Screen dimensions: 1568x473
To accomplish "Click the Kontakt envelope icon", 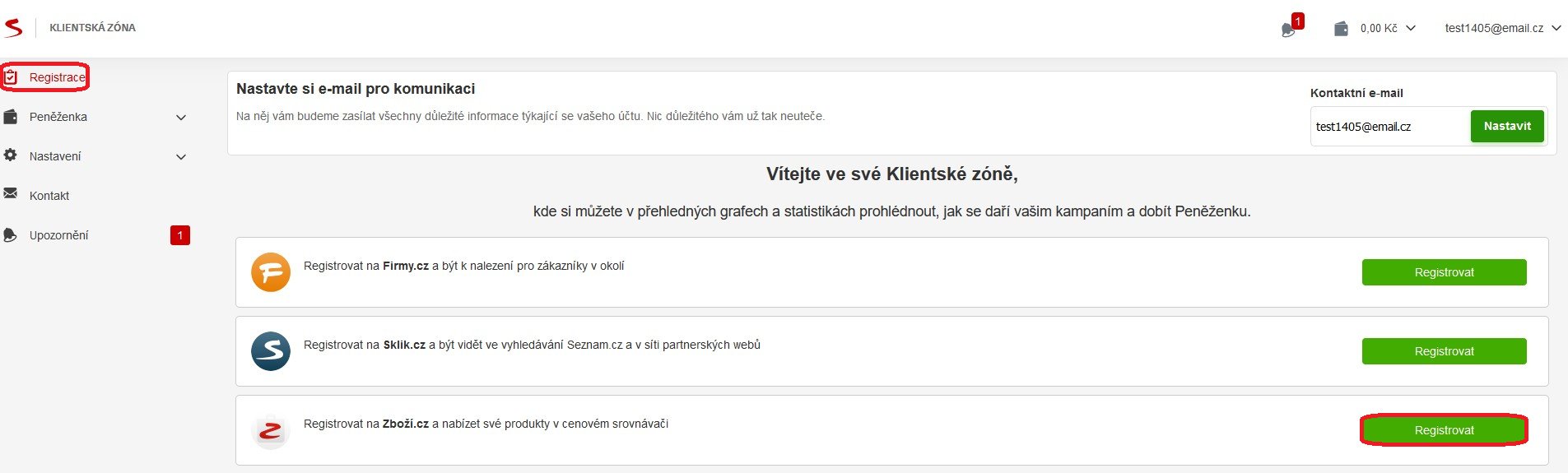I will (11, 193).
